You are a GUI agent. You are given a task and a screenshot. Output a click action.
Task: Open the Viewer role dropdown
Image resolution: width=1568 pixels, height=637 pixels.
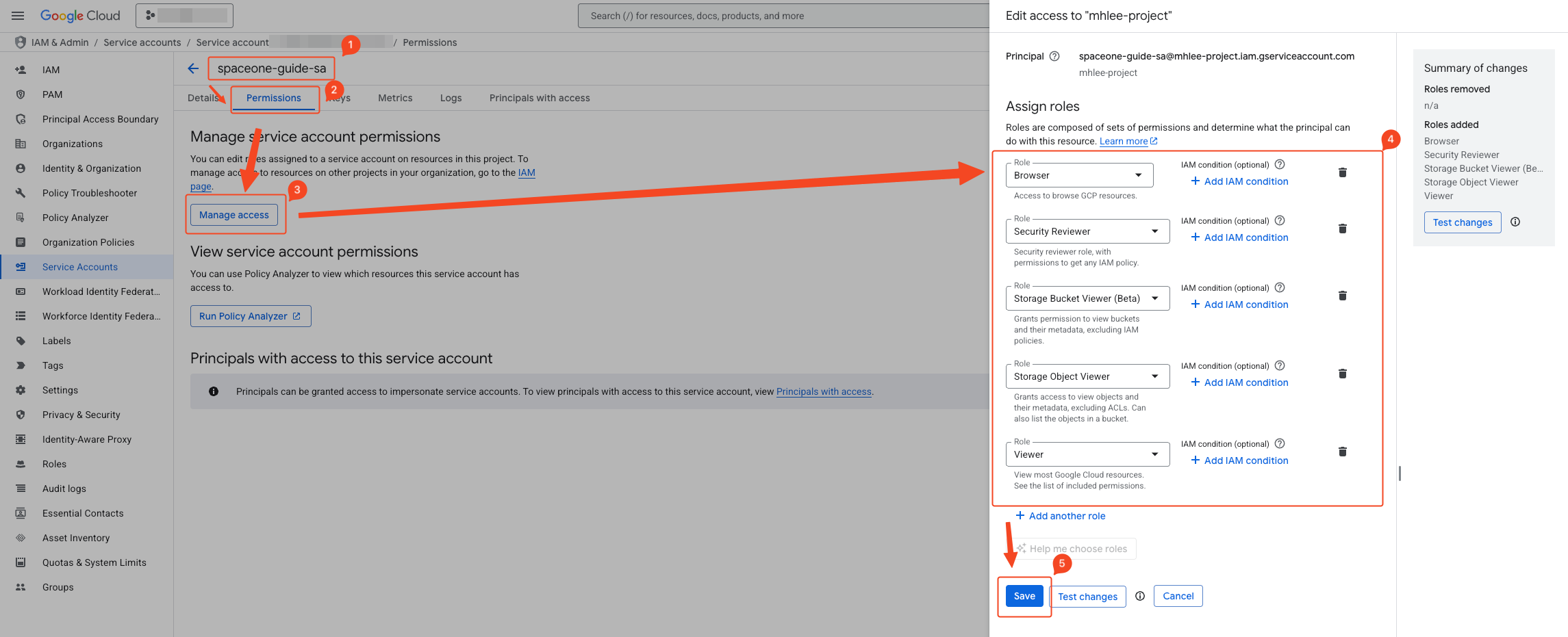1087,454
